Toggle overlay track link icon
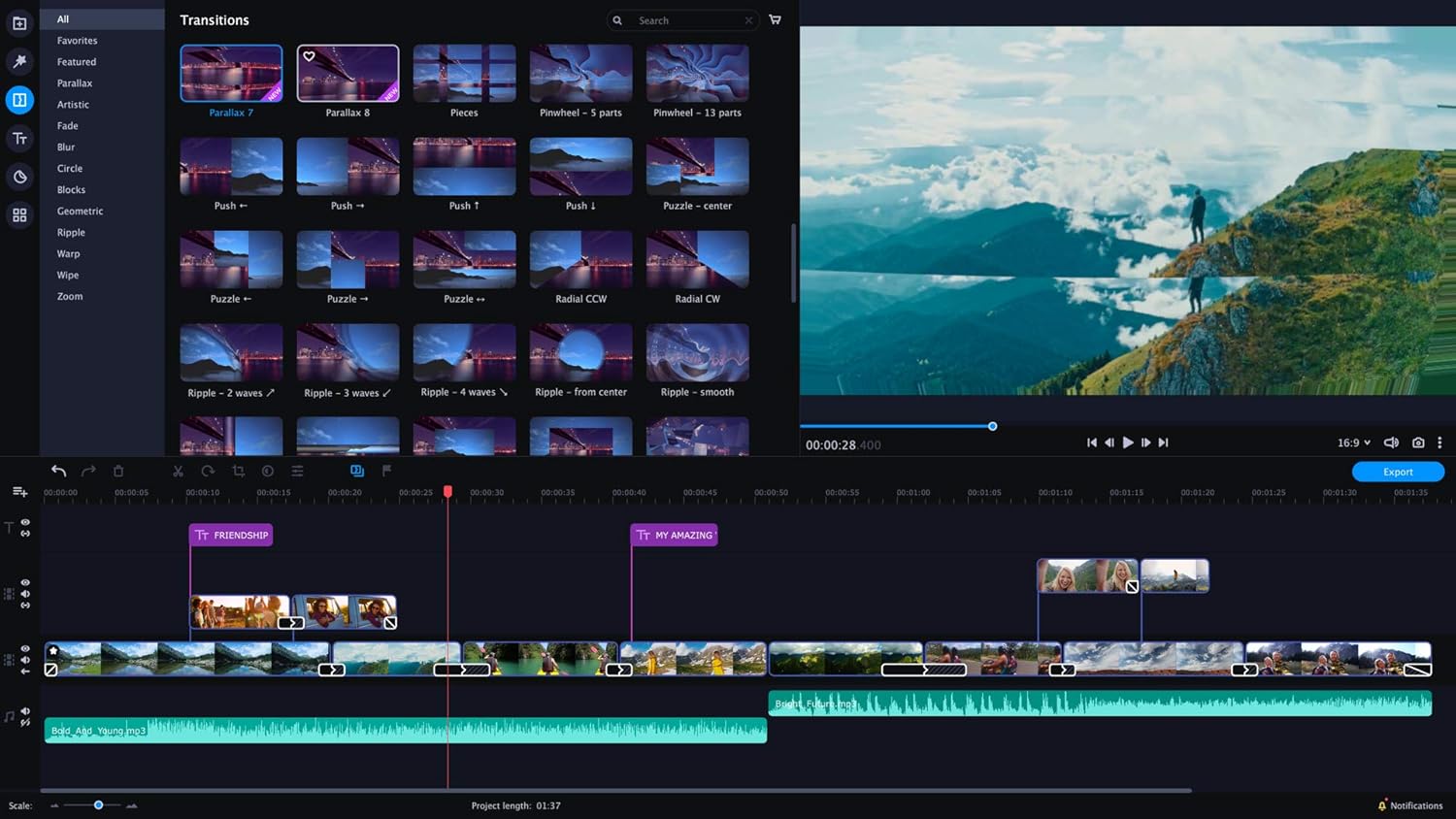The height and width of the screenshot is (819, 1456). (25, 606)
